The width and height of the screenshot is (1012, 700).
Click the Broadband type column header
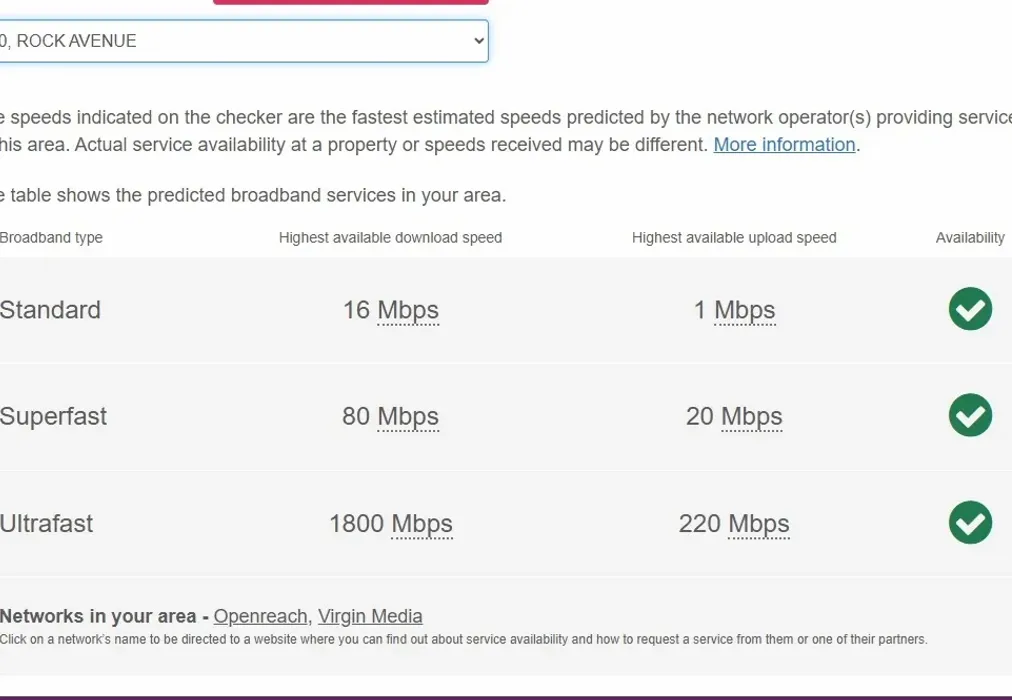click(52, 237)
